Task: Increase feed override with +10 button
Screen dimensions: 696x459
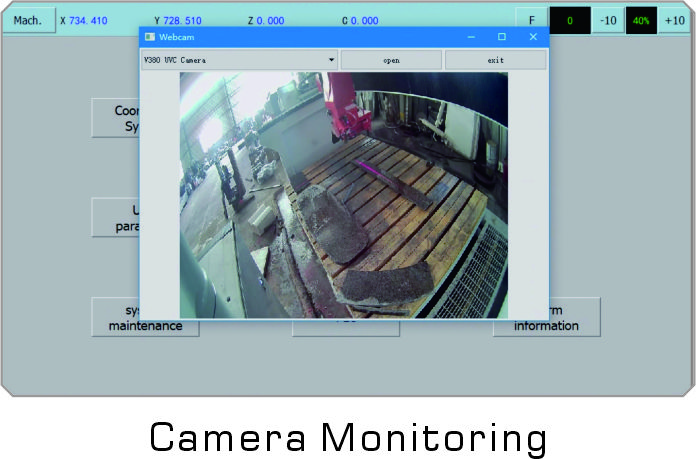Action: pos(675,20)
